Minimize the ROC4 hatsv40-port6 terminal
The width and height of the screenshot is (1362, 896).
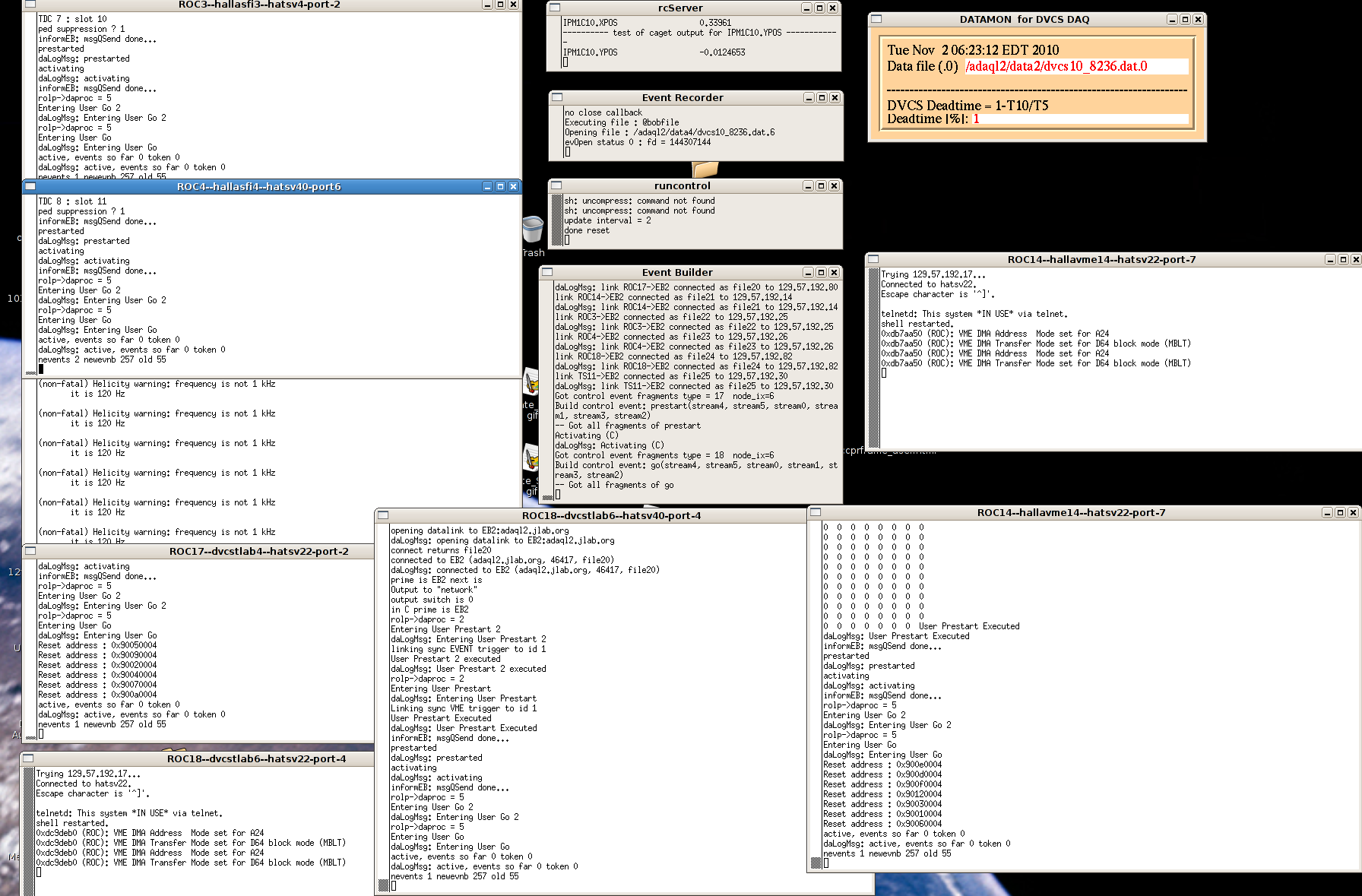tap(487, 186)
